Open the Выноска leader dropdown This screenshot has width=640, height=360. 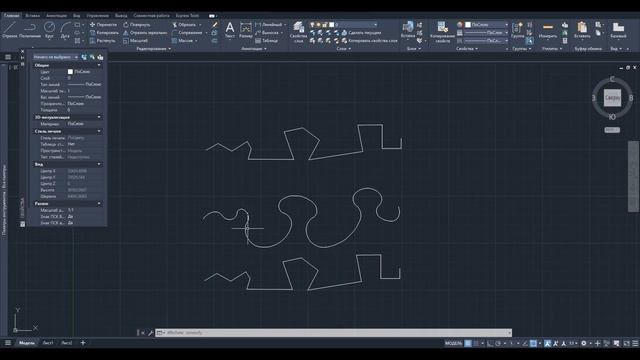pos(282,33)
